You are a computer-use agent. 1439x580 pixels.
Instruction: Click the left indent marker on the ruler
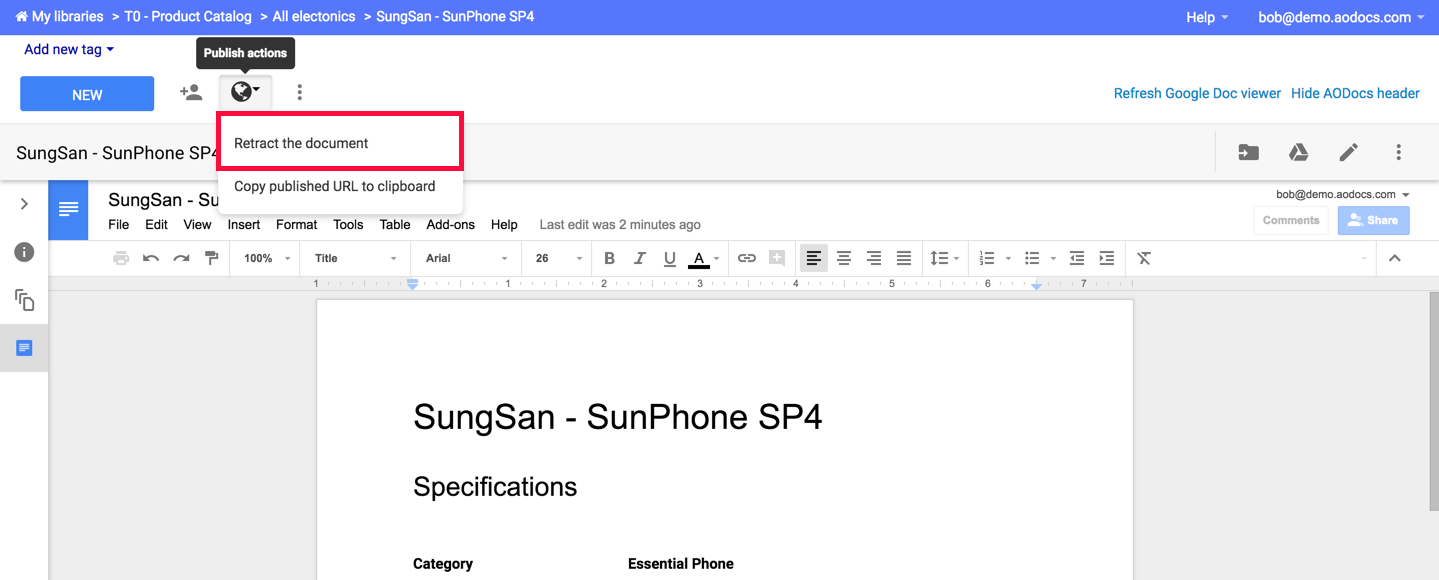(x=412, y=285)
